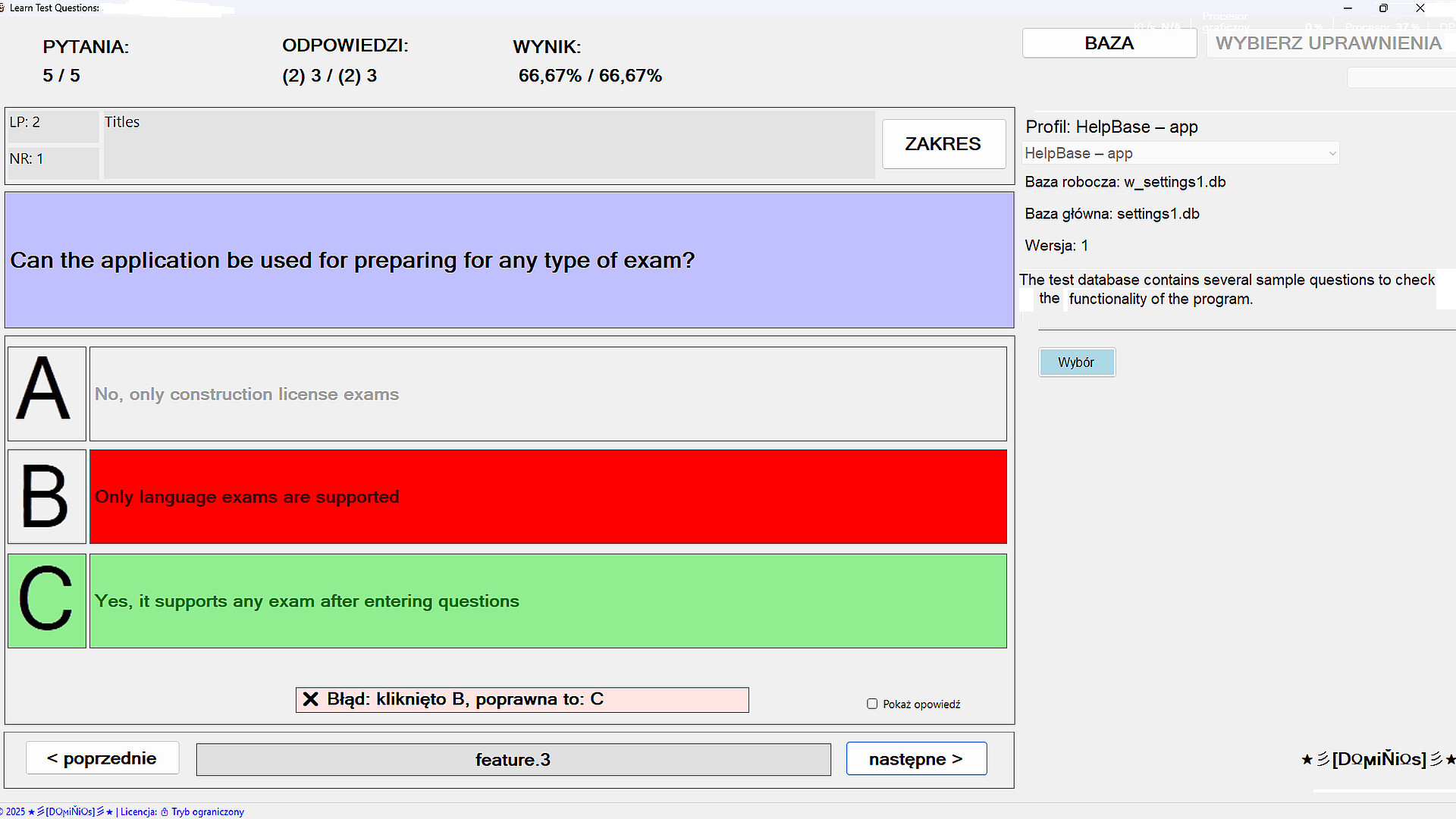Go to next question with następne

(x=916, y=758)
